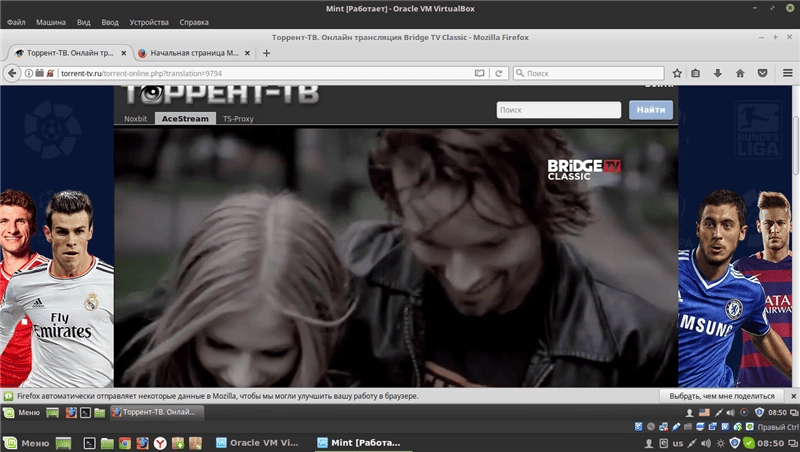Launch Chrome from the host panel
The width and height of the screenshot is (800, 452).
[124, 443]
